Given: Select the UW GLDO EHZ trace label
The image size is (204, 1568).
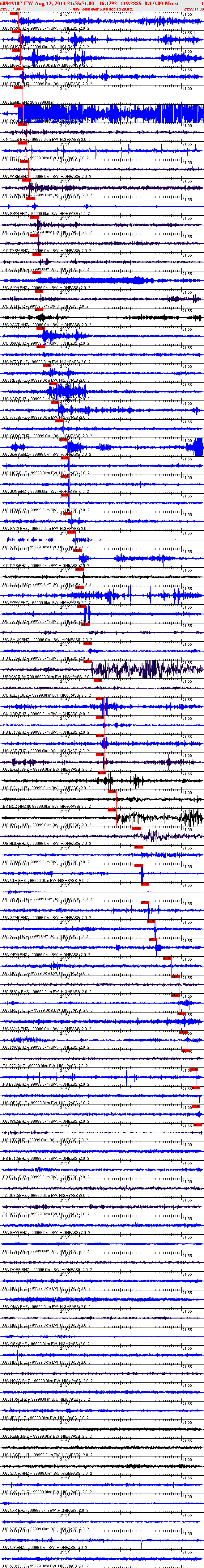Looking at the screenshot, I should 48,436.
